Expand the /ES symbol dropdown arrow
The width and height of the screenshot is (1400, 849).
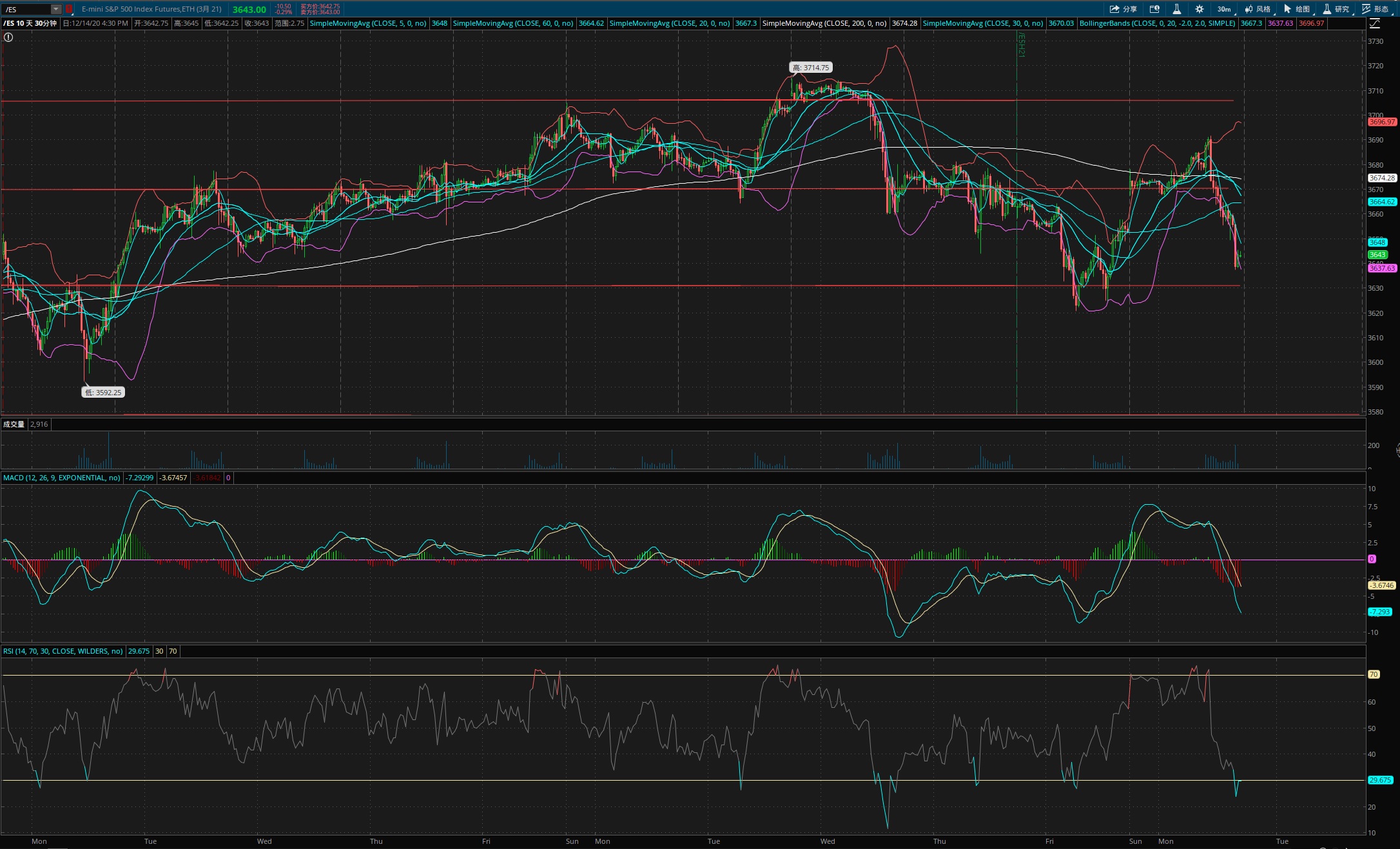click(56, 9)
